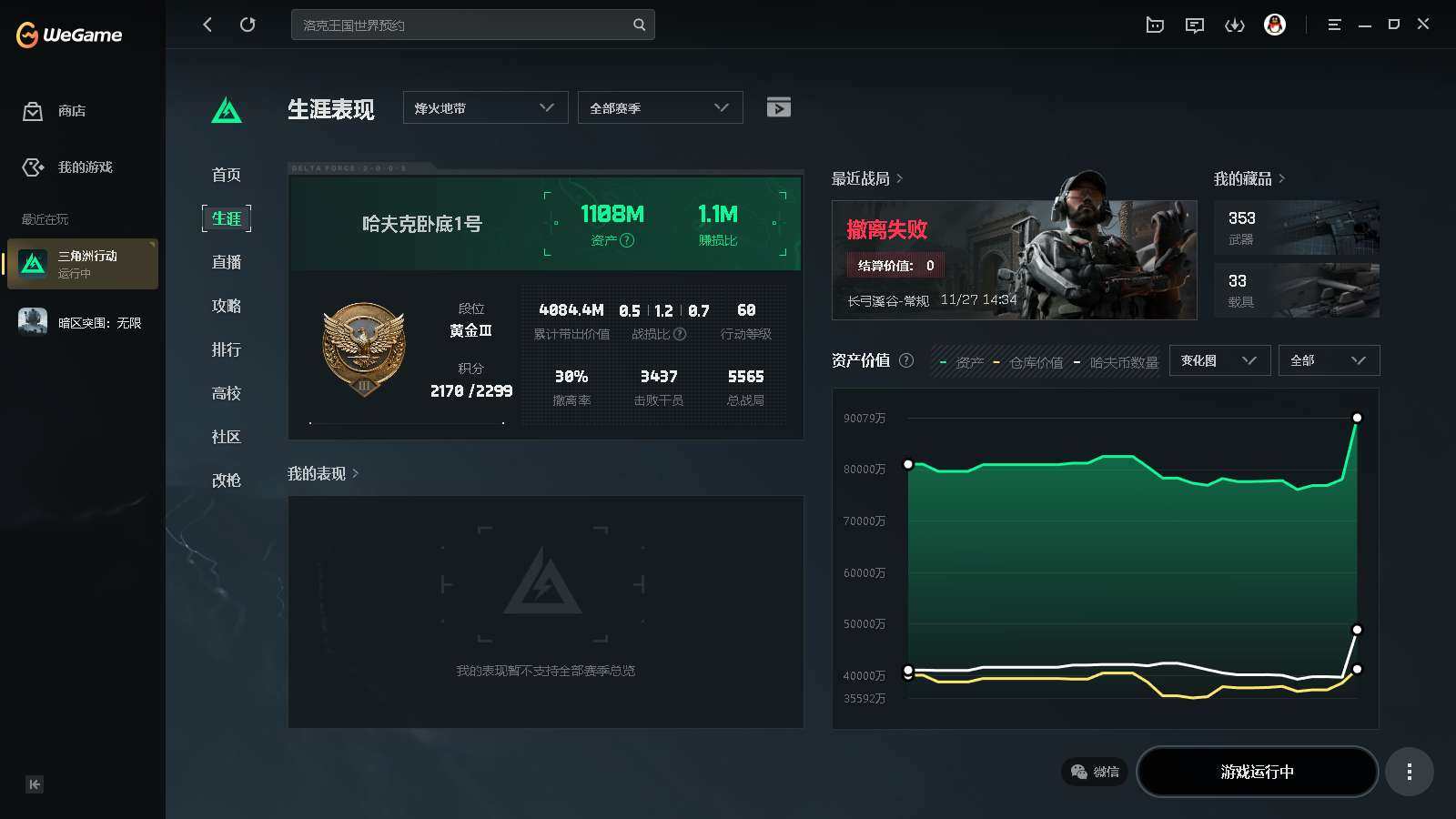The width and height of the screenshot is (1456, 819).
Task: Open the user avatar profile
Action: pos(1275,25)
